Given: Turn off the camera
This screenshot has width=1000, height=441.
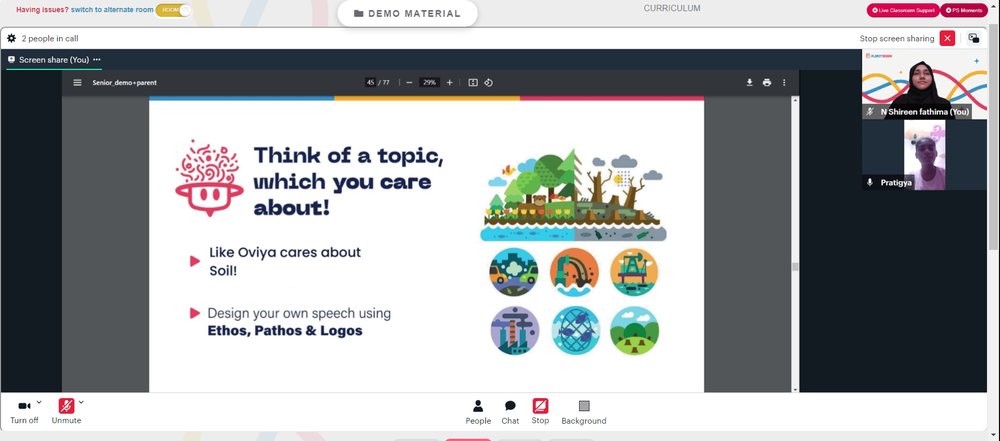Looking at the screenshot, I should click(24, 411).
